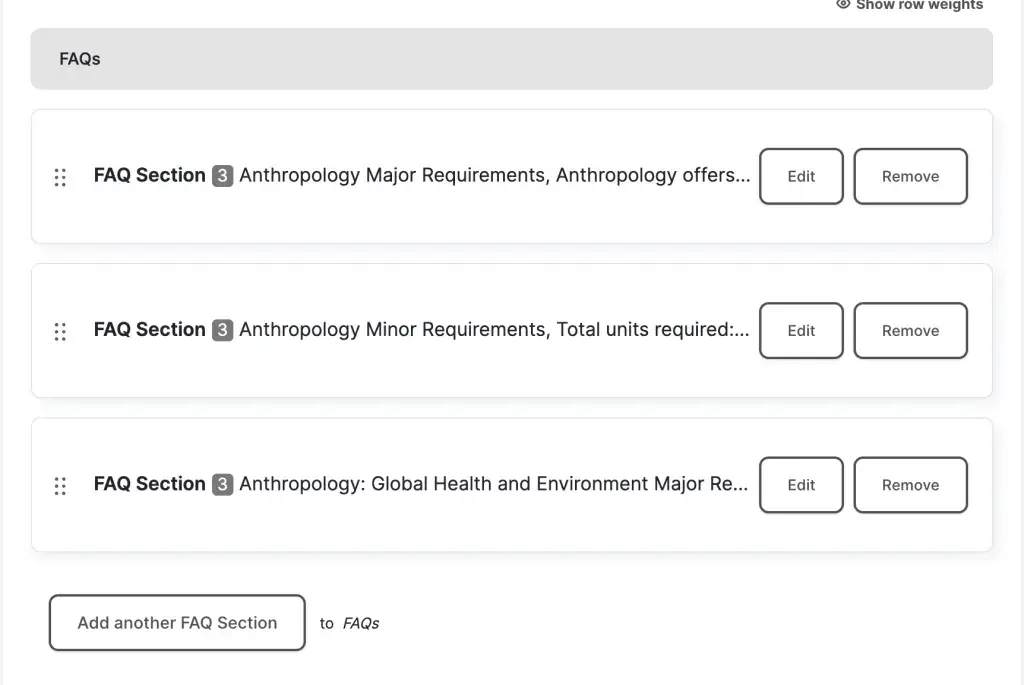
Task: Remove the Anthropology Minor Requirements FAQ section
Action: [x=910, y=330]
